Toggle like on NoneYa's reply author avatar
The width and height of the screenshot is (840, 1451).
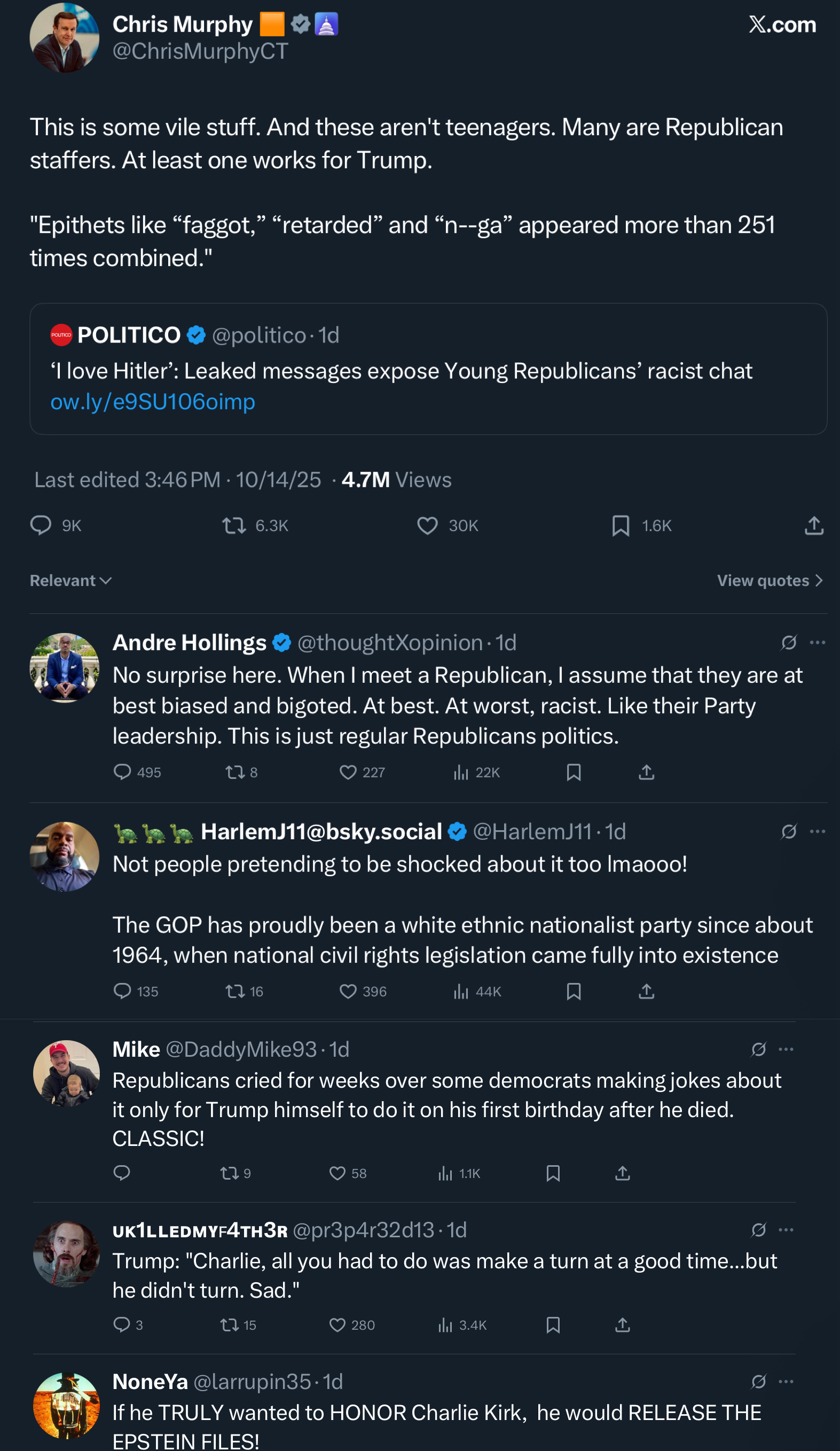66,1406
